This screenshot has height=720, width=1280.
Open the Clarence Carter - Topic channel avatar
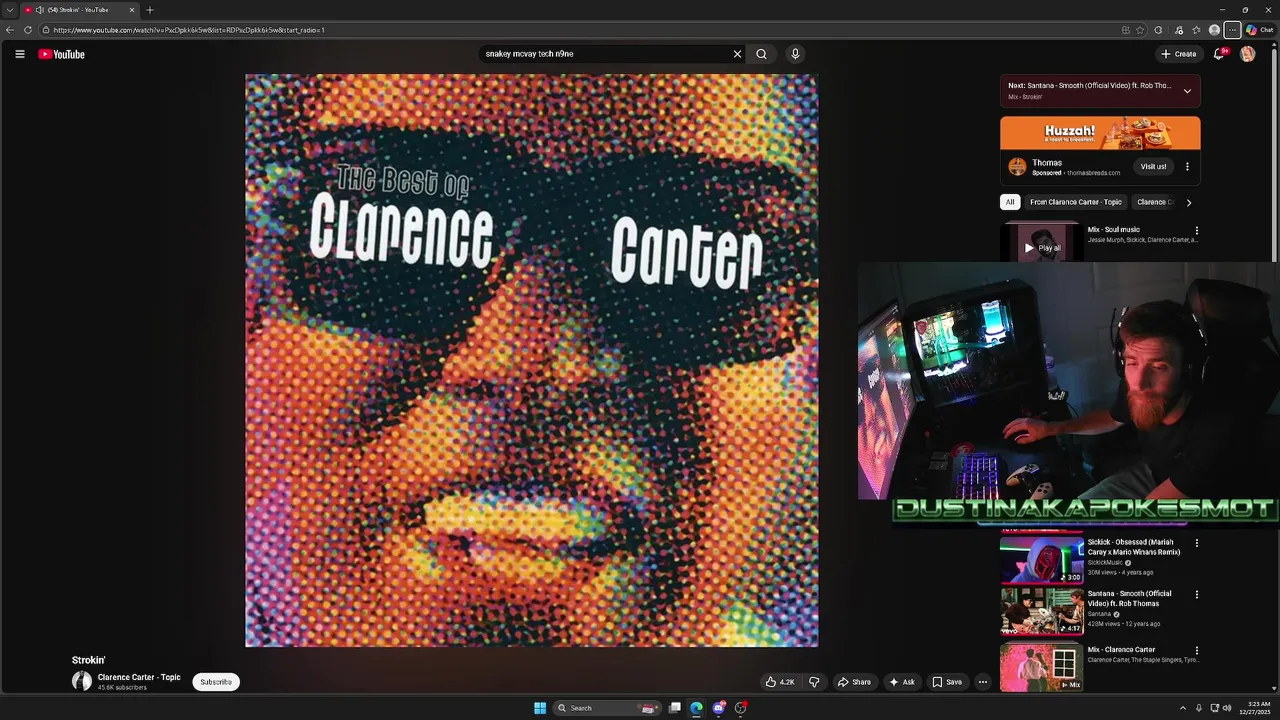(82, 681)
